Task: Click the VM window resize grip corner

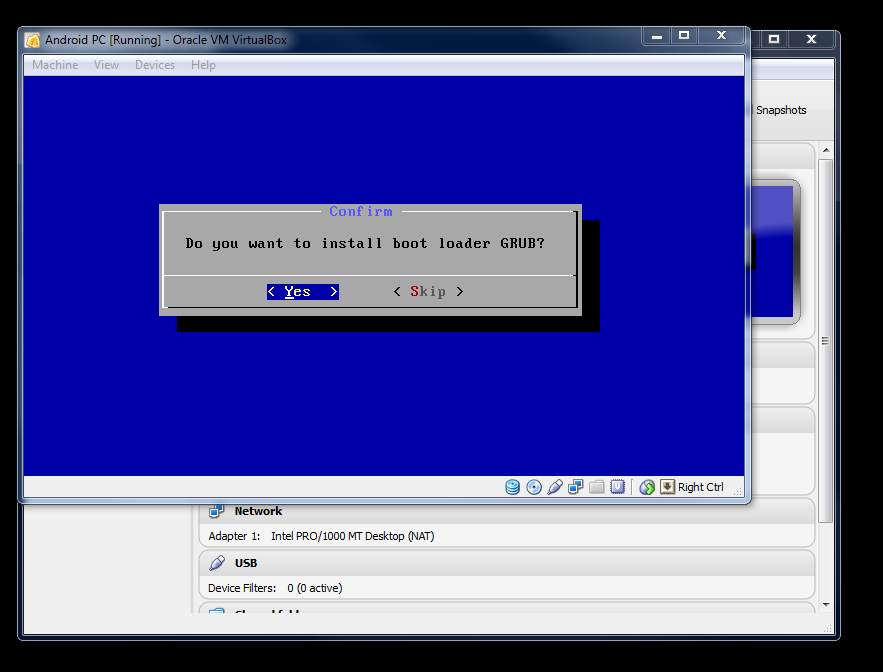Action: 738,492
